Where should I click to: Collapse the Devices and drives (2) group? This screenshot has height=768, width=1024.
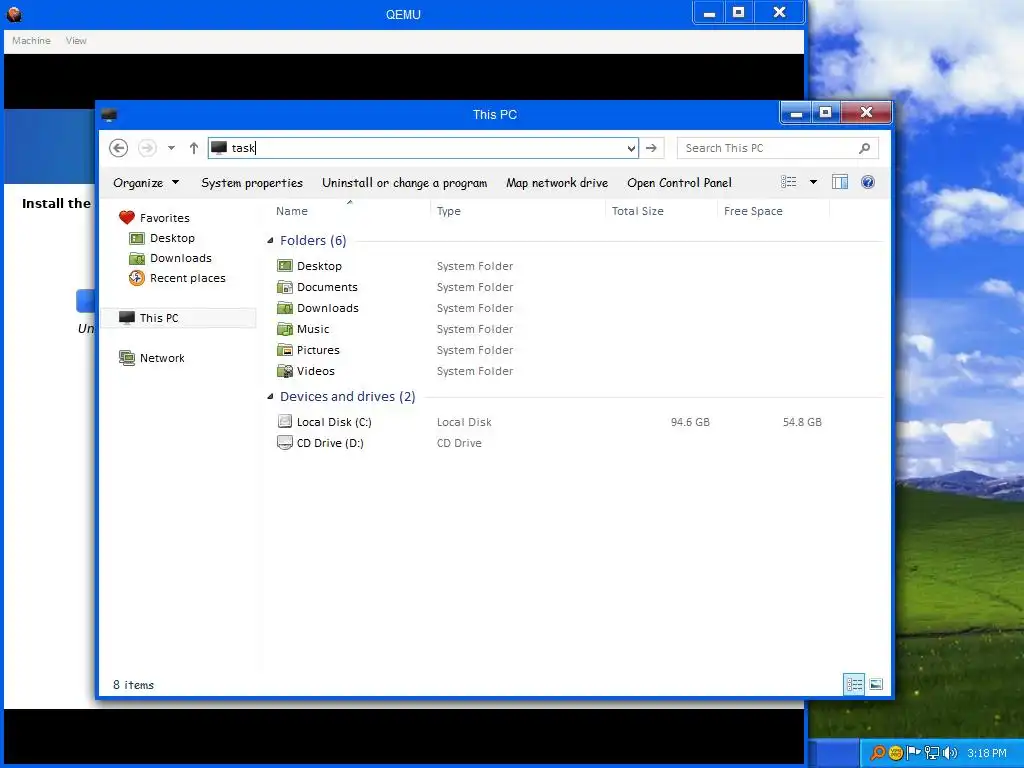pyautogui.click(x=270, y=396)
